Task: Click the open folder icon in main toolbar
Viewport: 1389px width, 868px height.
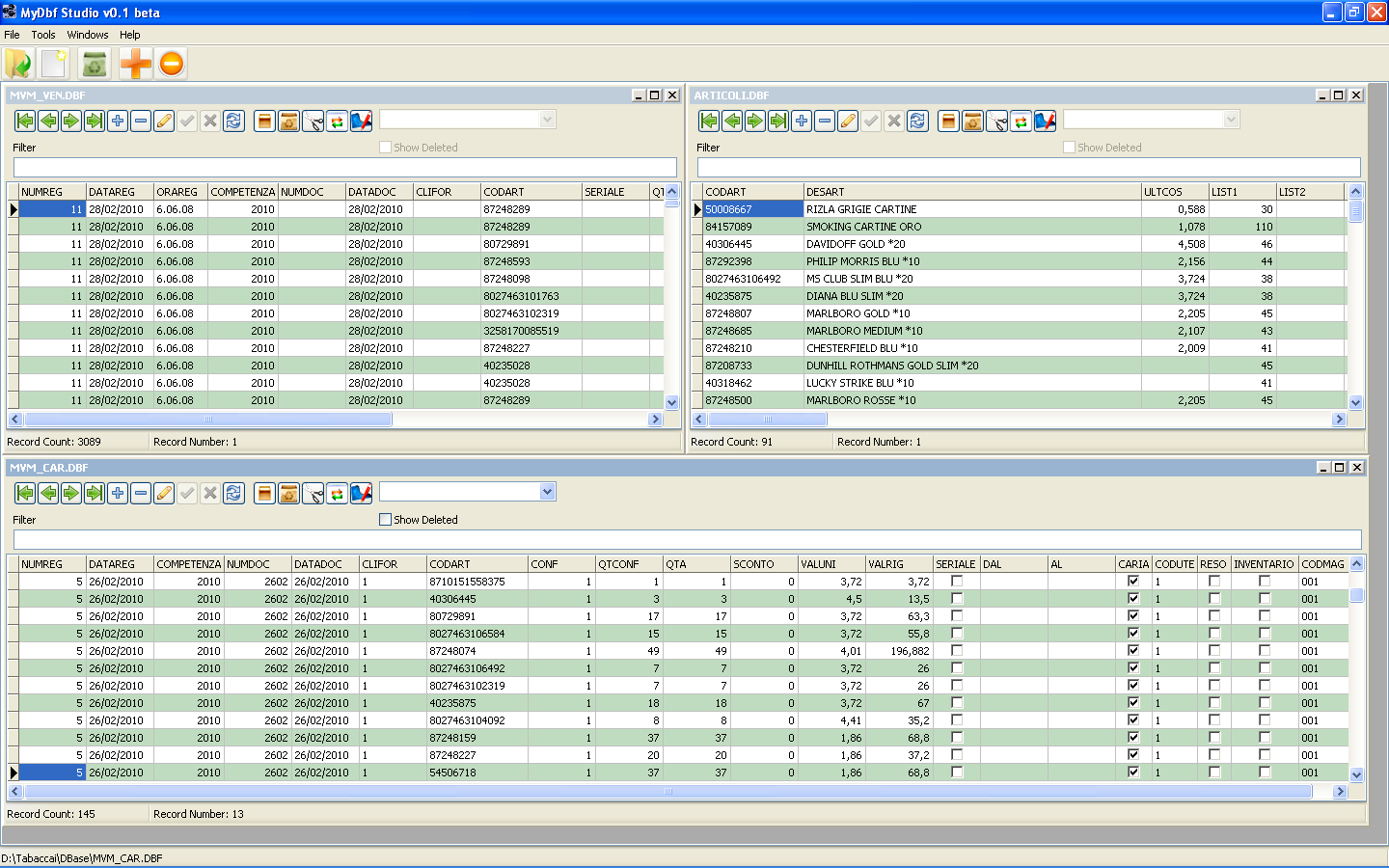Action: tap(18, 64)
